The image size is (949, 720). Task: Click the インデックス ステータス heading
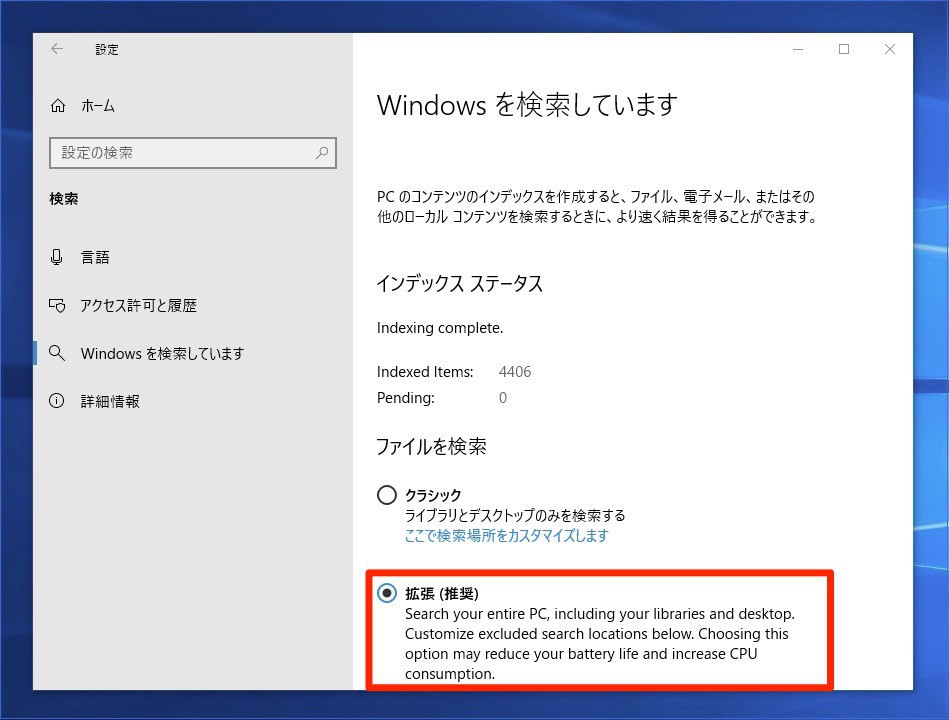pyautogui.click(x=460, y=283)
